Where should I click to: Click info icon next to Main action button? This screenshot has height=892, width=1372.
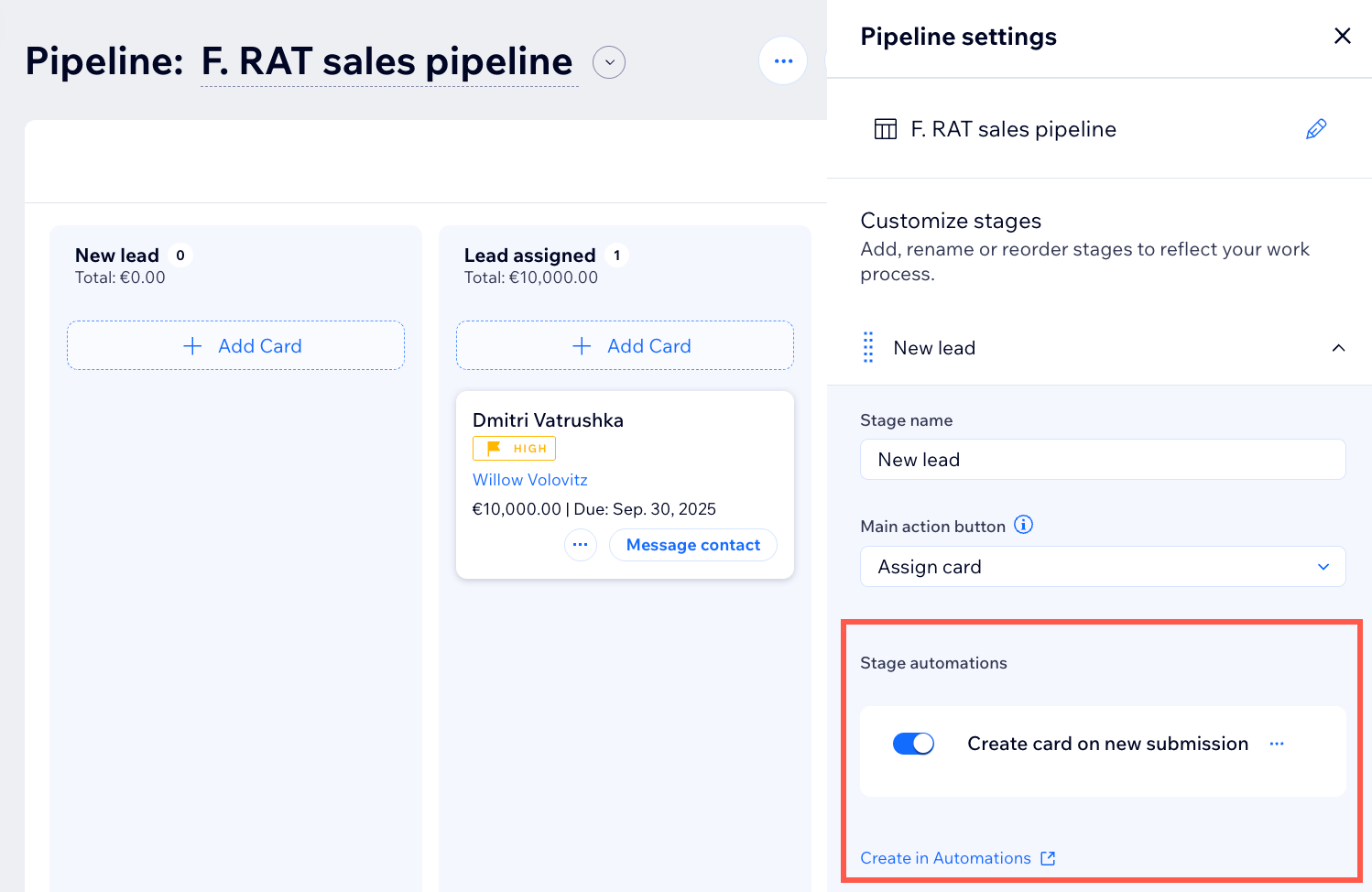(x=1024, y=525)
